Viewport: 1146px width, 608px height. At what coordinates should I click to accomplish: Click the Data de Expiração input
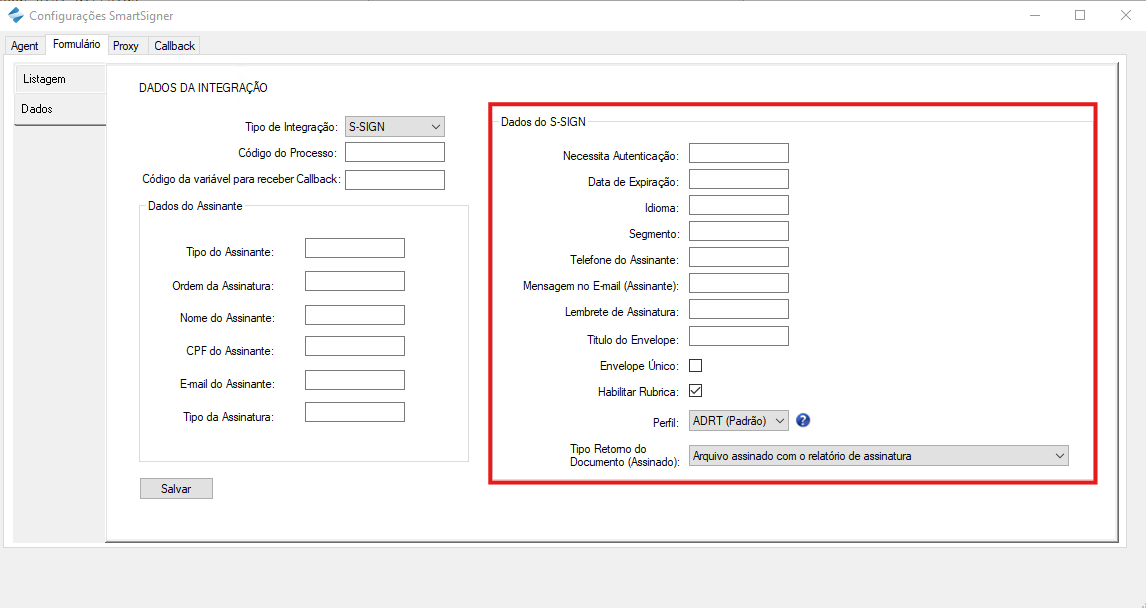click(738, 180)
